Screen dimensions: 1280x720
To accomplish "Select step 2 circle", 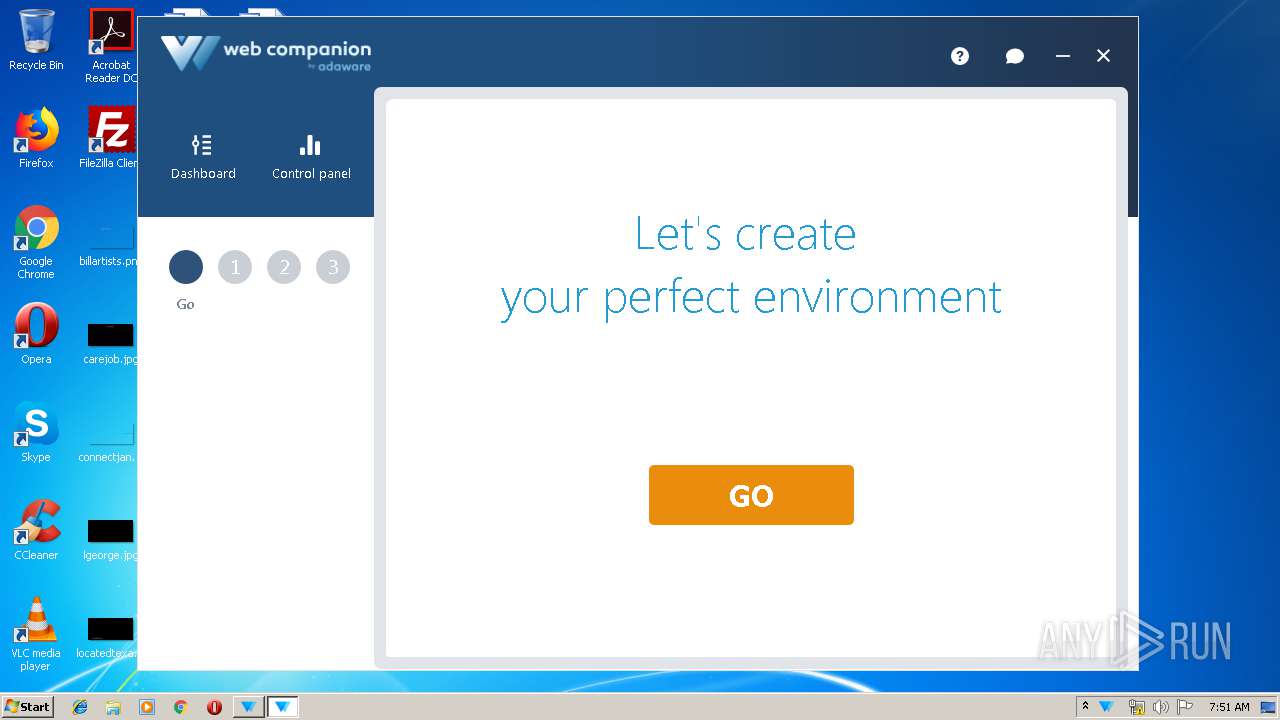I will [x=284, y=267].
